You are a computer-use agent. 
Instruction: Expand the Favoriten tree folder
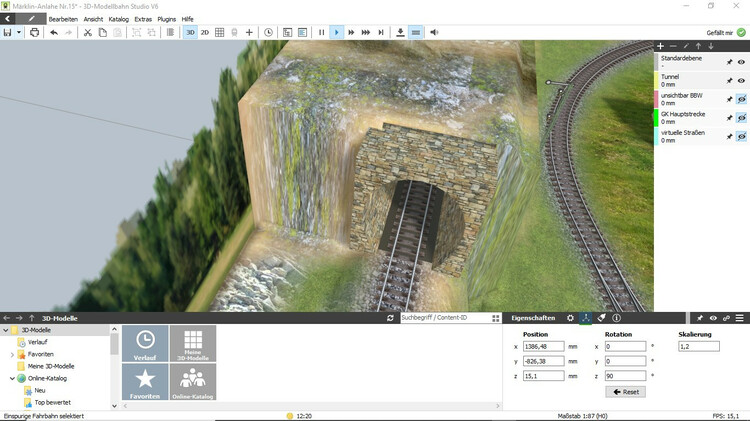(x=12, y=354)
